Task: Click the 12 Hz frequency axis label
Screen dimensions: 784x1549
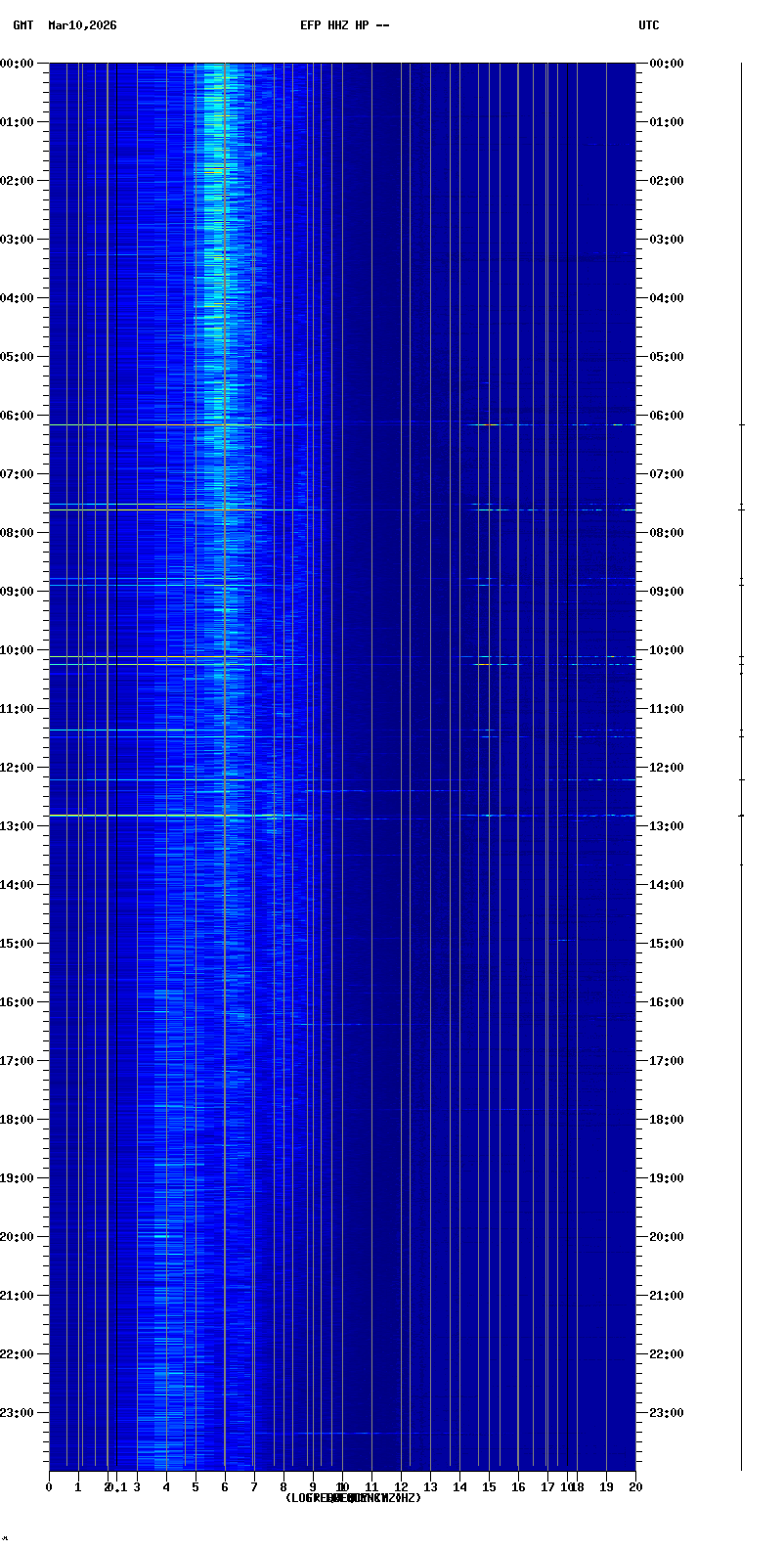Action: 401,1487
